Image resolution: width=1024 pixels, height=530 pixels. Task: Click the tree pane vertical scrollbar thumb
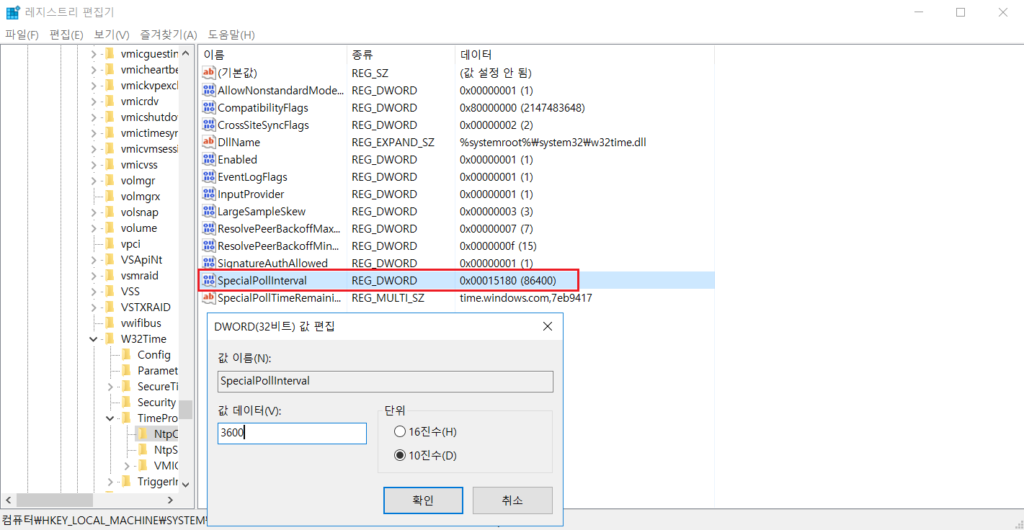tap(186, 409)
